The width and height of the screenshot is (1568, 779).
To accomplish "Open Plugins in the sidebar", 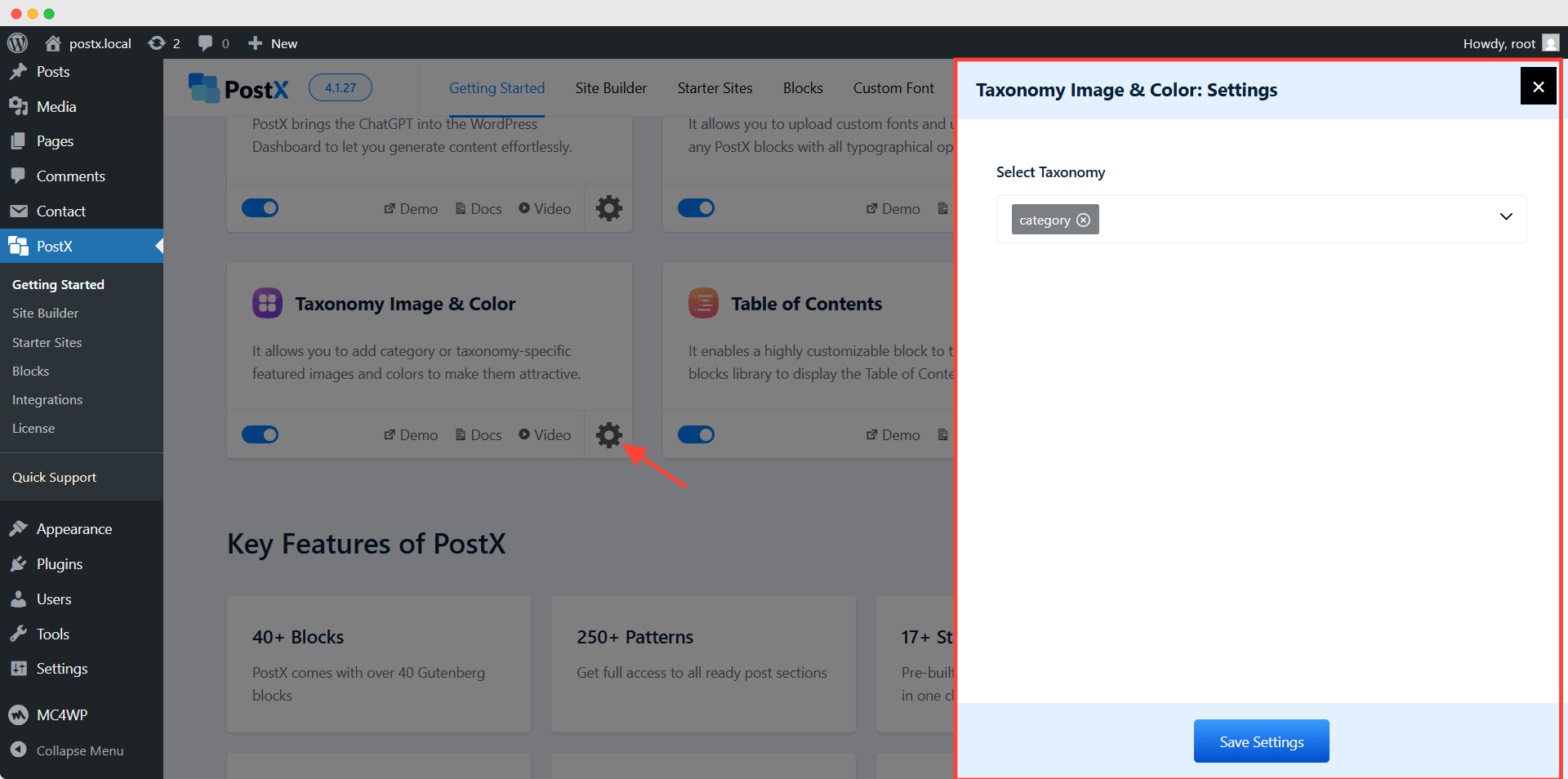I will pos(82,564).
